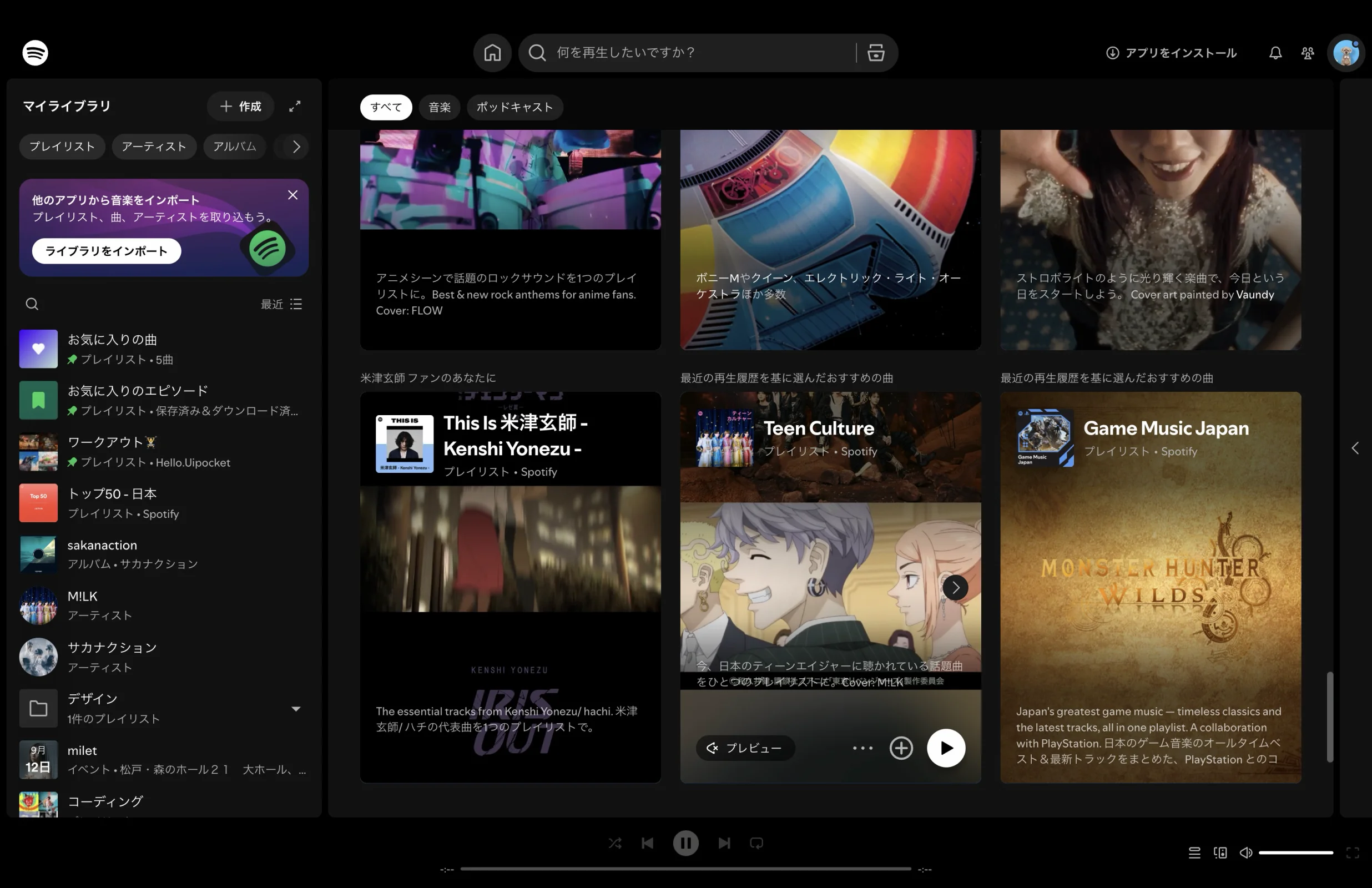This screenshot has width=1372, height=888.
Task: Show next item on Teen Culture card
Action: (955, 588)
